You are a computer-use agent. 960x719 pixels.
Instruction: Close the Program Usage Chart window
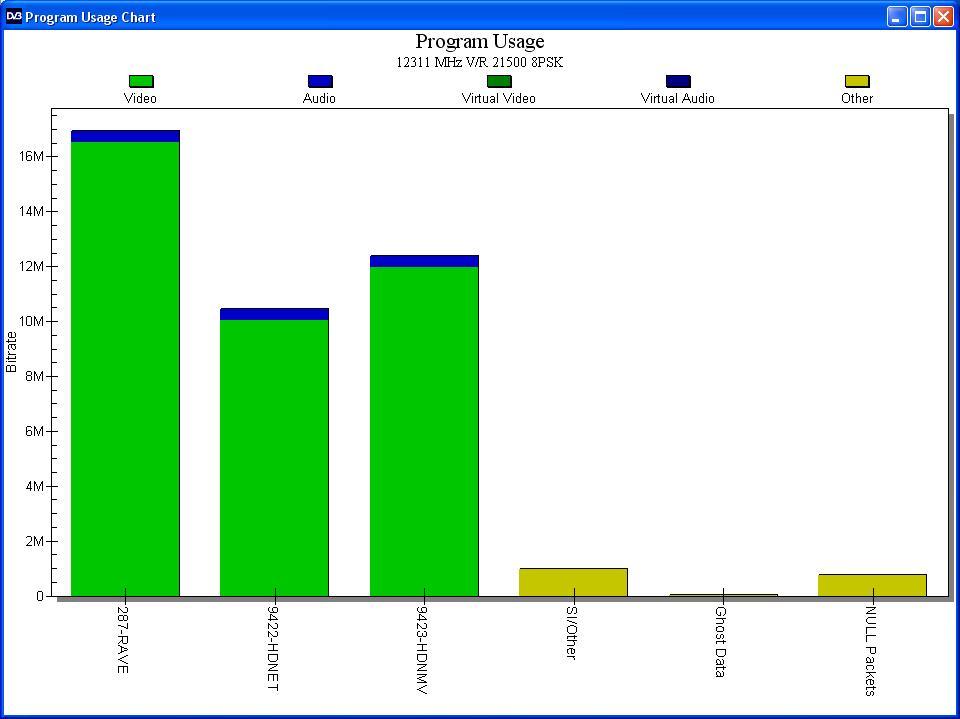point(943,17)
